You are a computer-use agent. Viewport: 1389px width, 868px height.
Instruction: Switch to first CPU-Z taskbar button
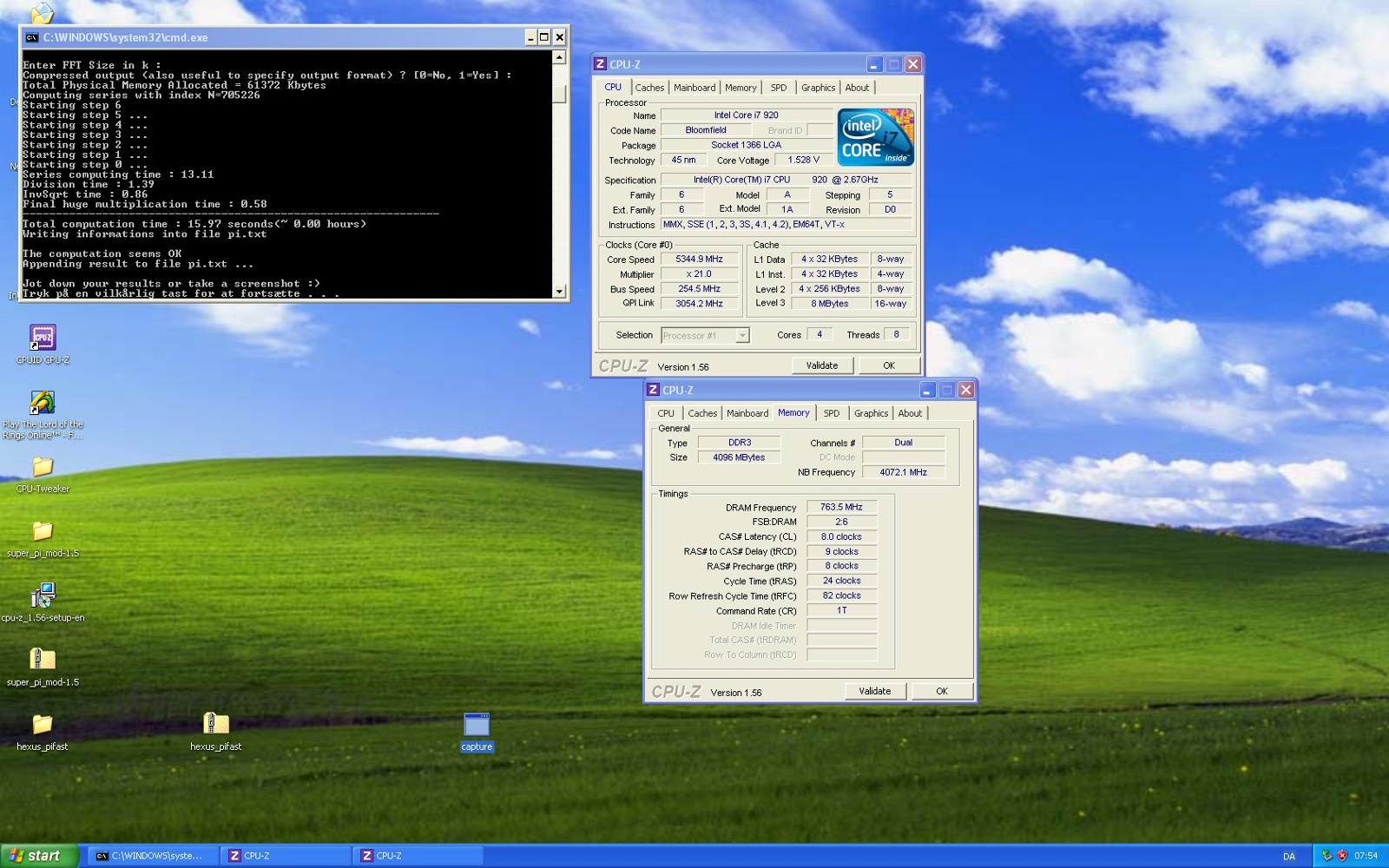[x=285, y=856]
